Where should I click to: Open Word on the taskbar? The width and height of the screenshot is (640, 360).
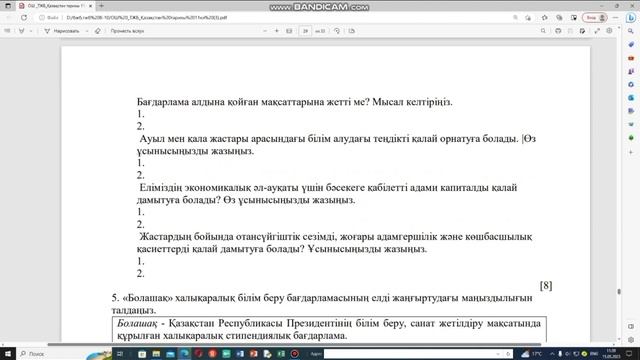coord(240,353)
